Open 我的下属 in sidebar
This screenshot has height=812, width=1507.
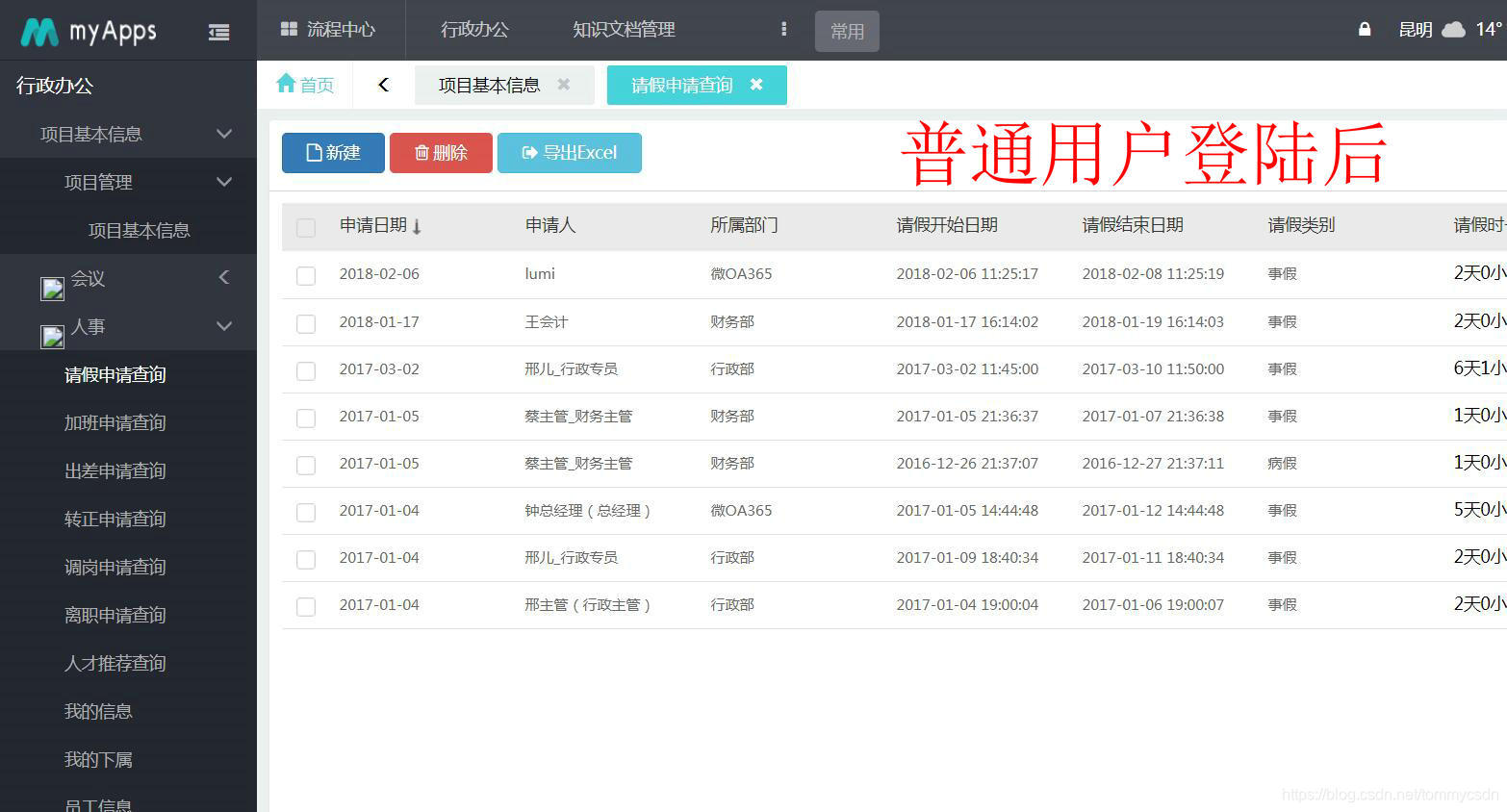(x=98, y=759)
